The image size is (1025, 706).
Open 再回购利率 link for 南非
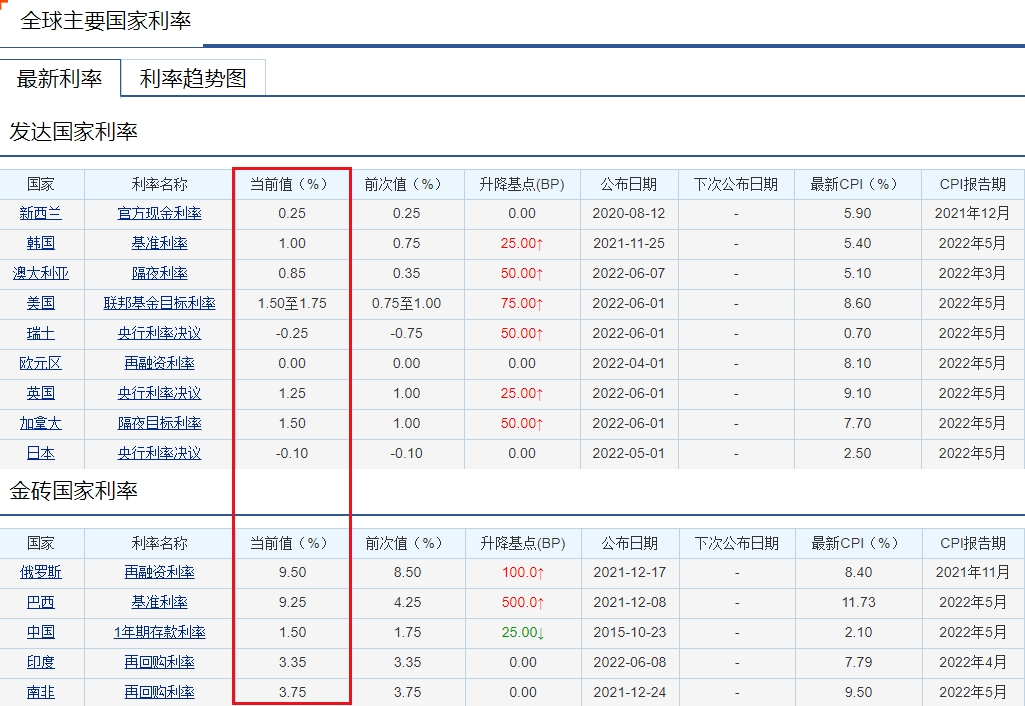click(160, 692)
